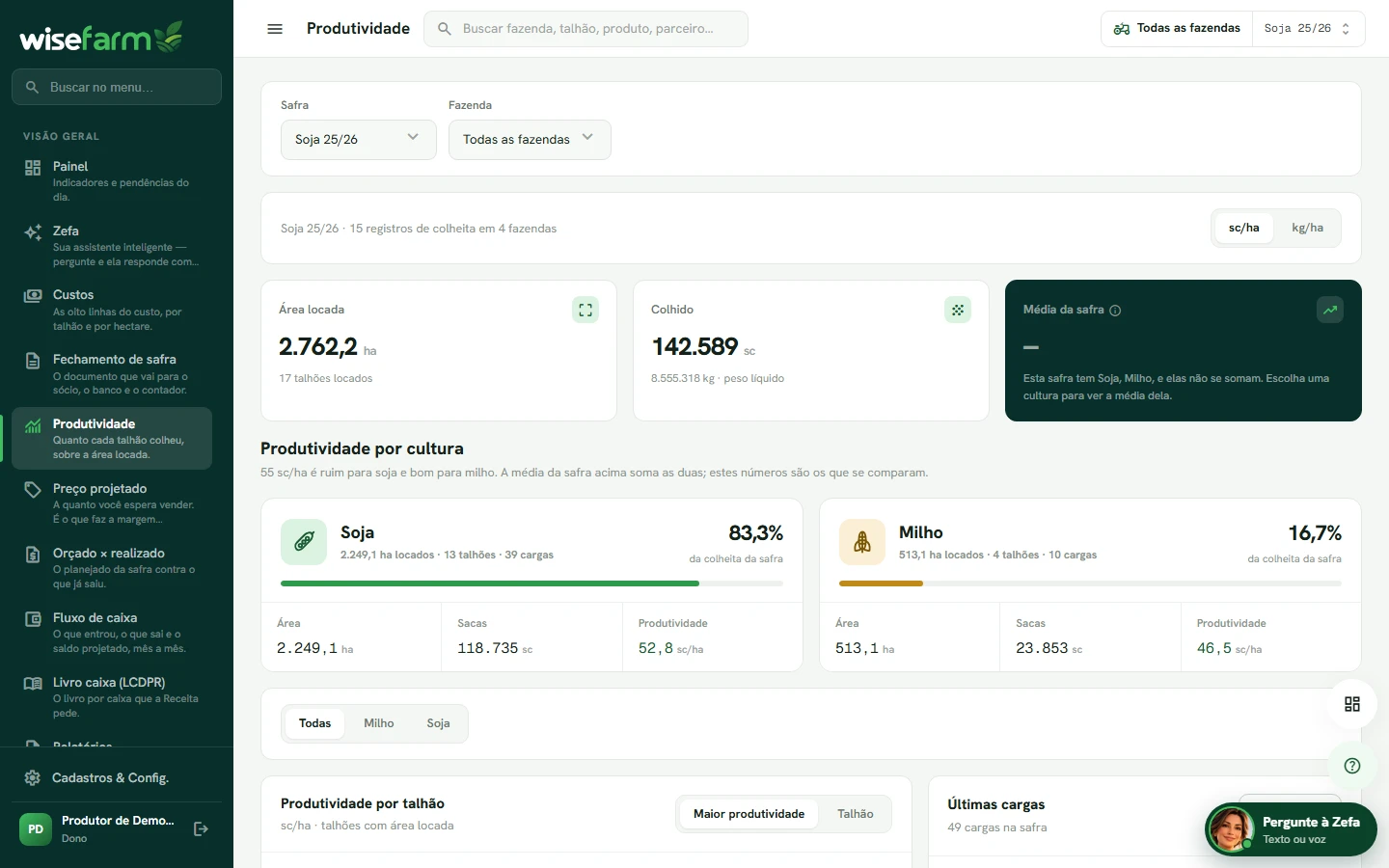Click the 142.589 sc harvested value

703,346
